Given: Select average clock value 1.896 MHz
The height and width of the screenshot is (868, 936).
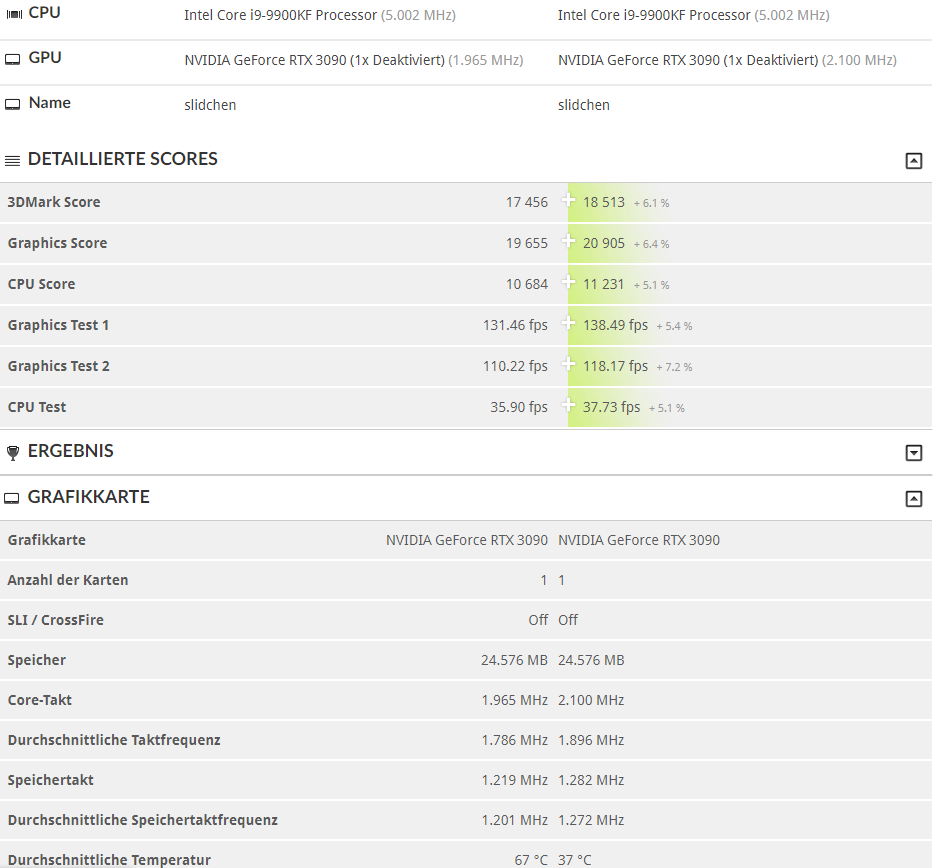Looking at the screenshot, I should pyautogui.click(x=591, y=740).
